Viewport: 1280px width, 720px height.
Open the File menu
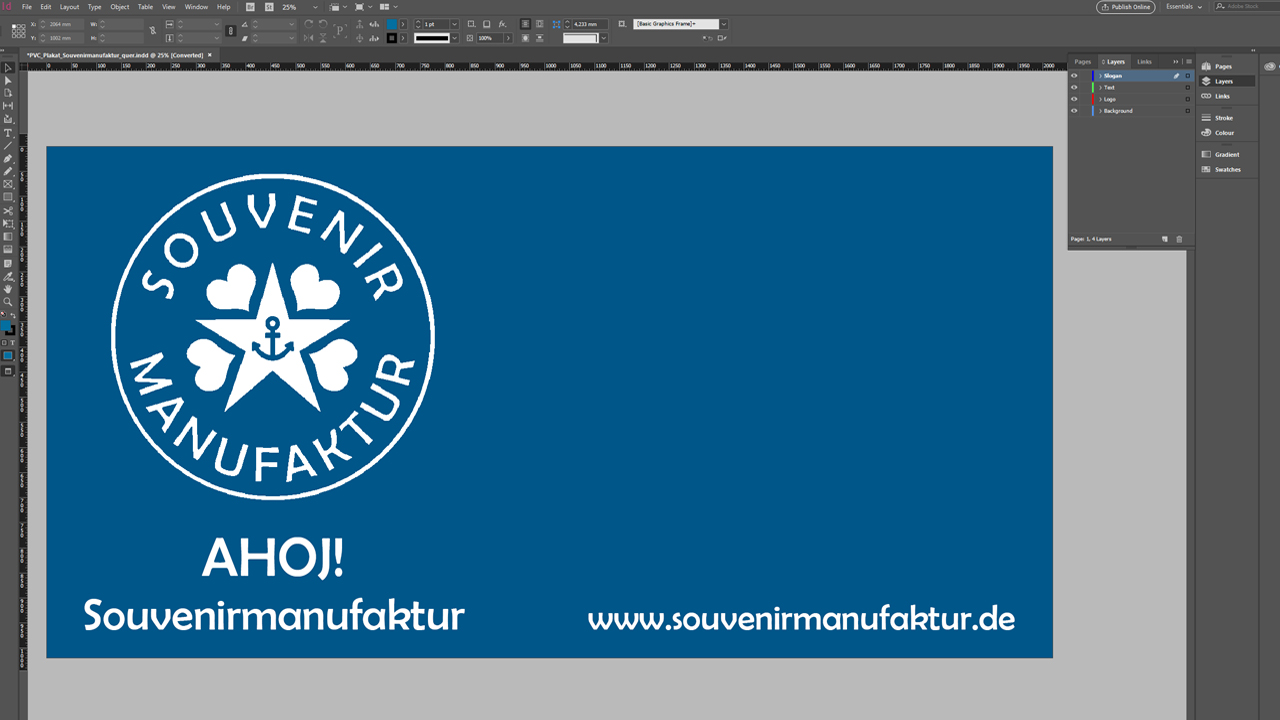coord(27,7)
